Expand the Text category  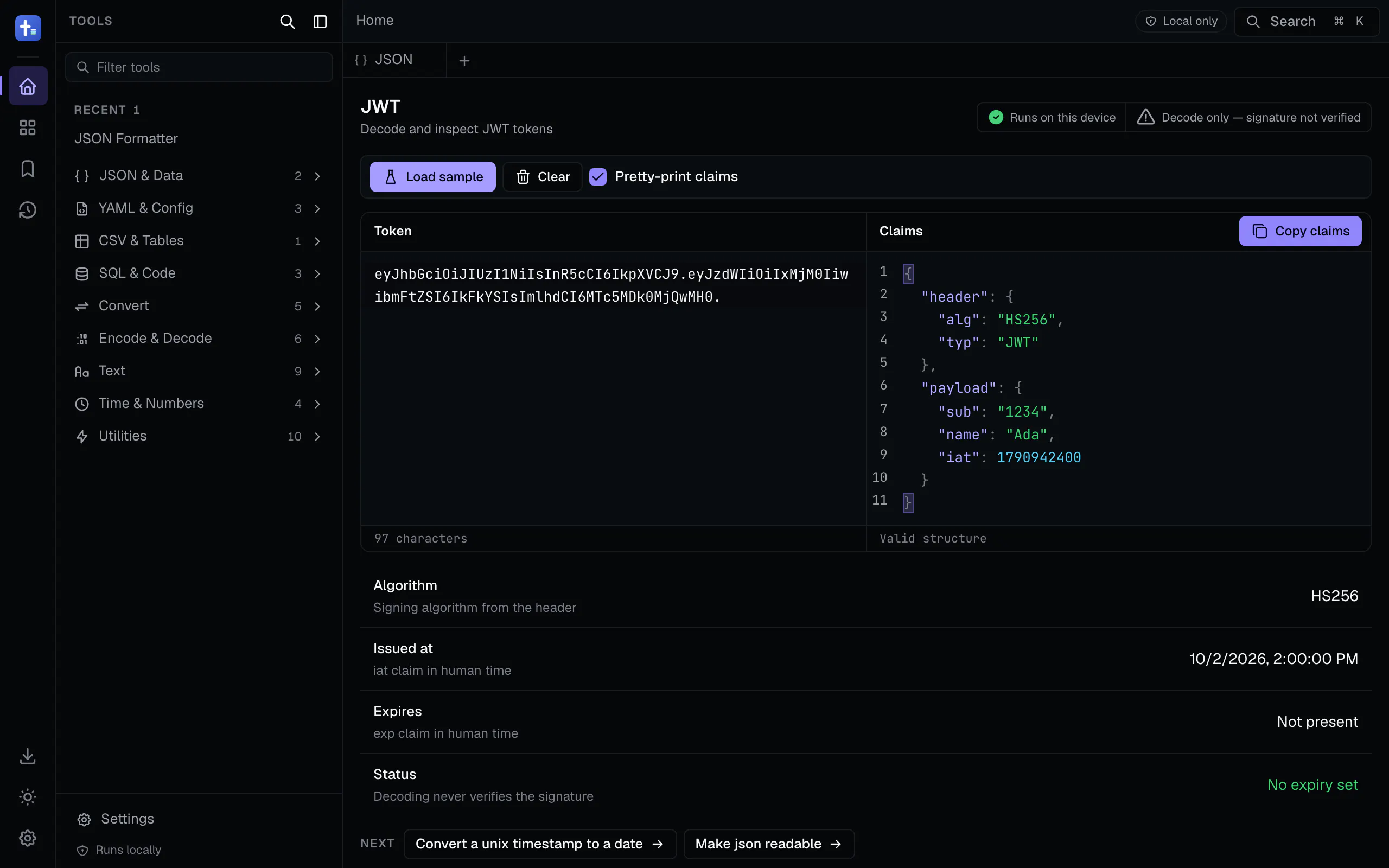[x=199, y=371]
